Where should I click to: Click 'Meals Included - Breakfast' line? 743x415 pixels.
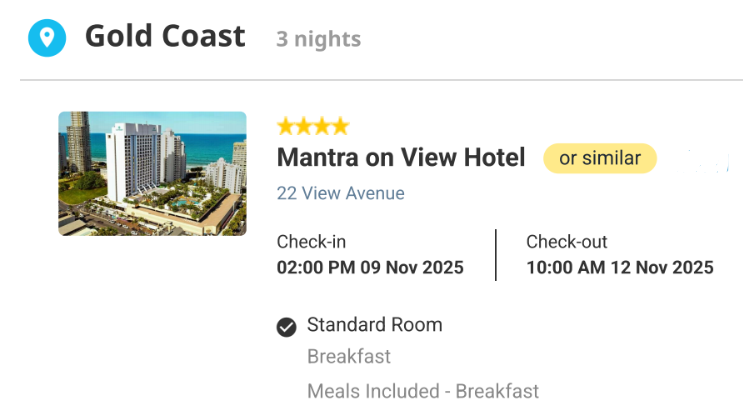[423, 391]
